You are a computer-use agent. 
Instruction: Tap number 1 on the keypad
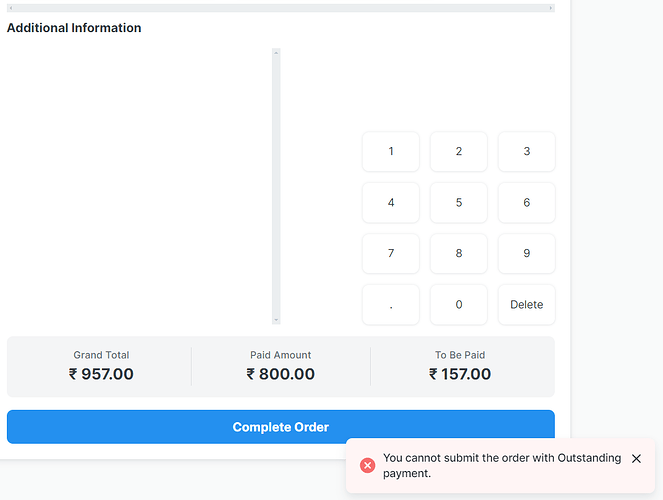pyautogui.click(x=391, y=151)
